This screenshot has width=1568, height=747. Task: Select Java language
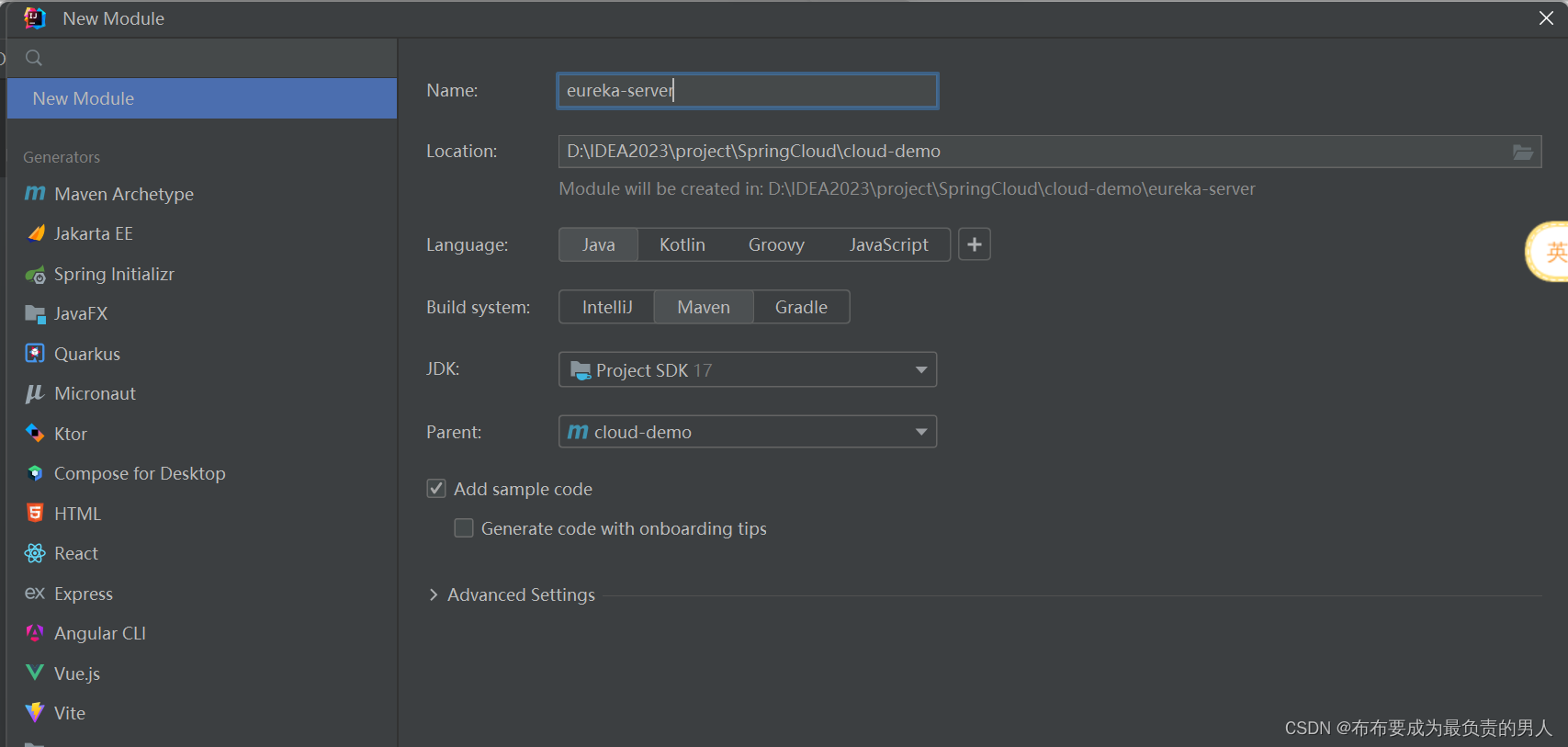[598, 244]
